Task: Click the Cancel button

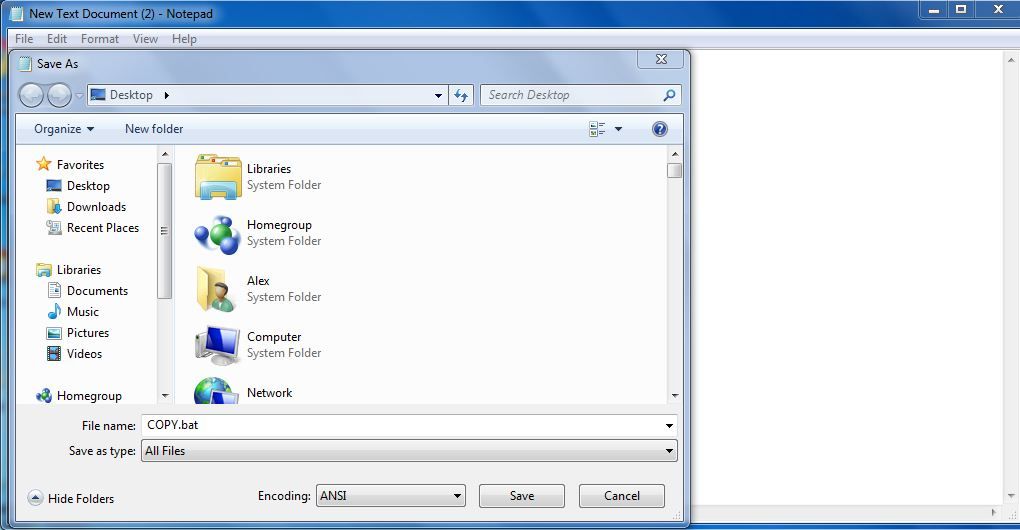Action: tap(622, 496)
